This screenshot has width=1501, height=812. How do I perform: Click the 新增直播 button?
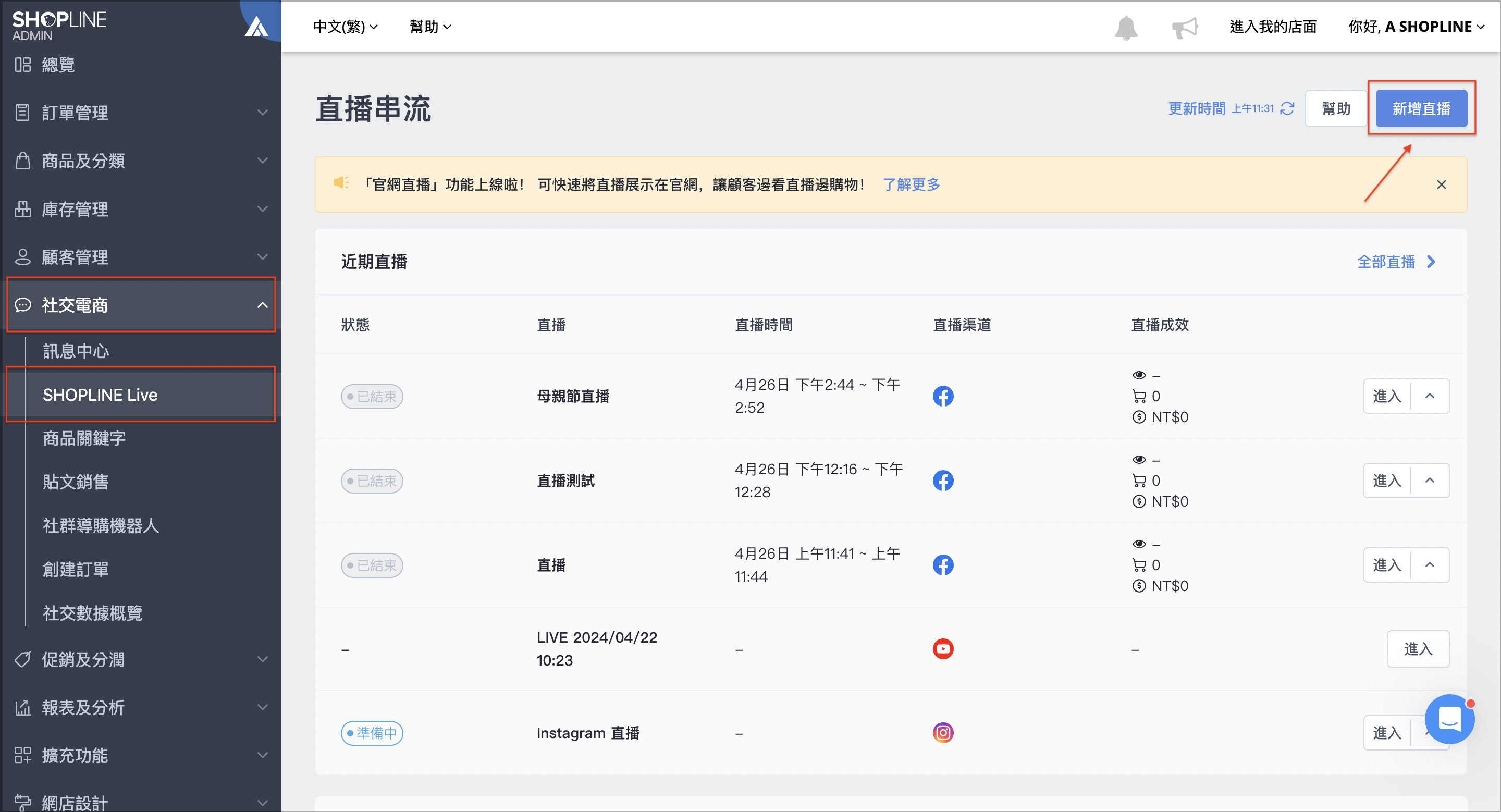coord(1421,108)
